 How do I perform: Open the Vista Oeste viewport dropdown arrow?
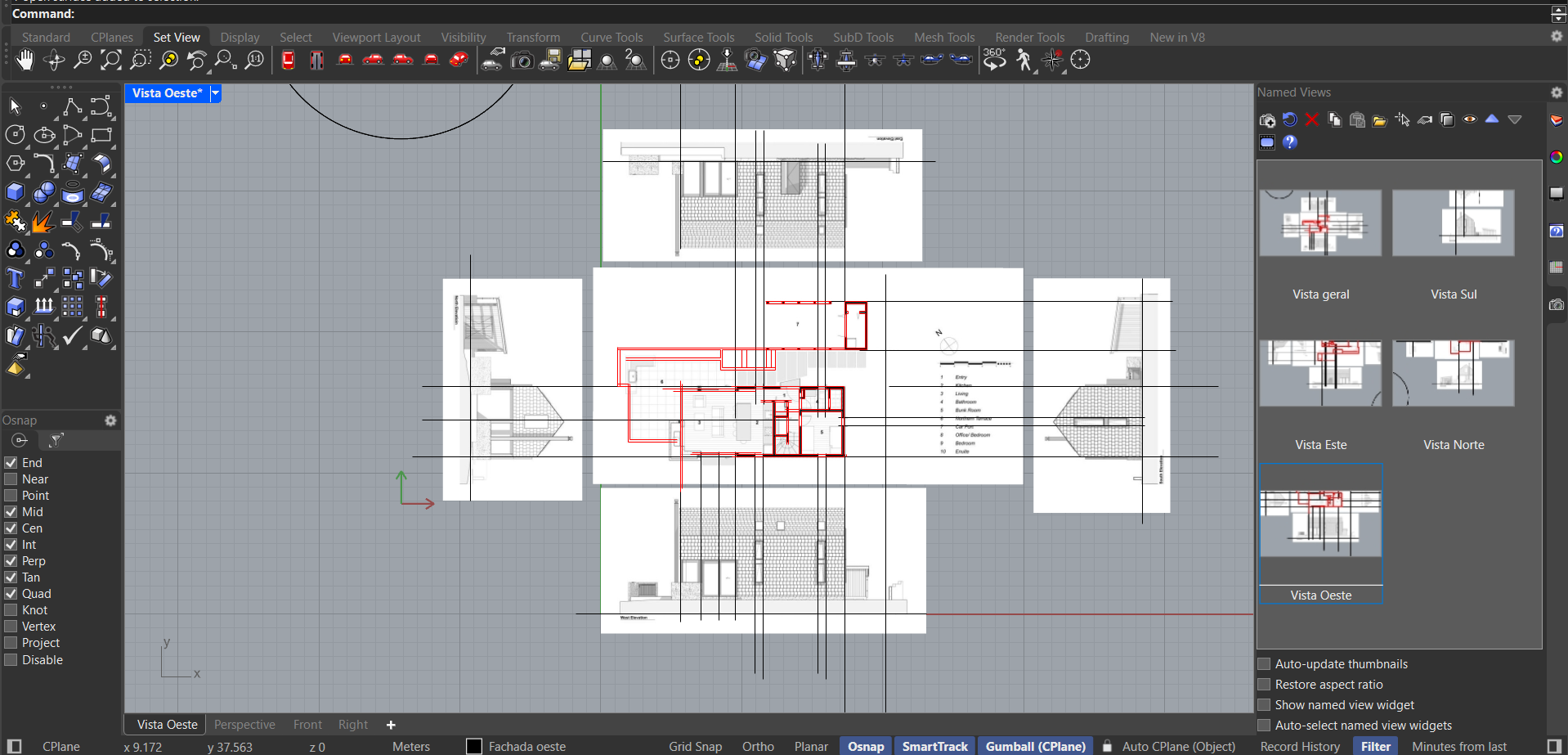tap(216, 93)
